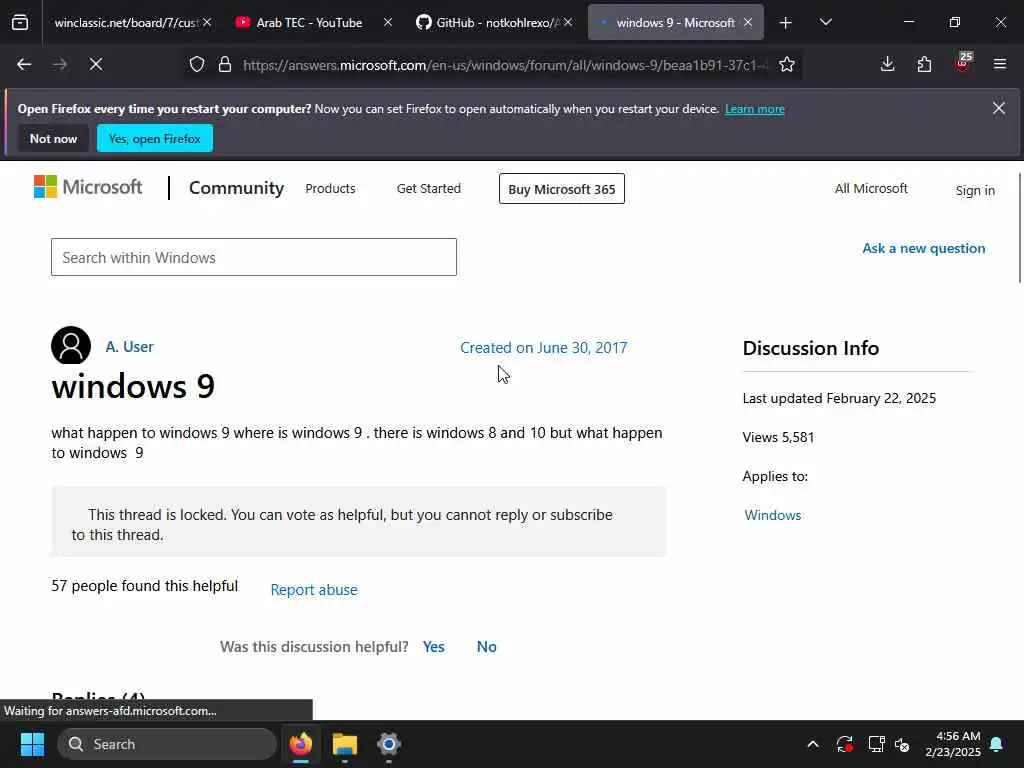The image size is (1024, 768).
Task: Click 'Views 5,581' text
Action: 778,438
